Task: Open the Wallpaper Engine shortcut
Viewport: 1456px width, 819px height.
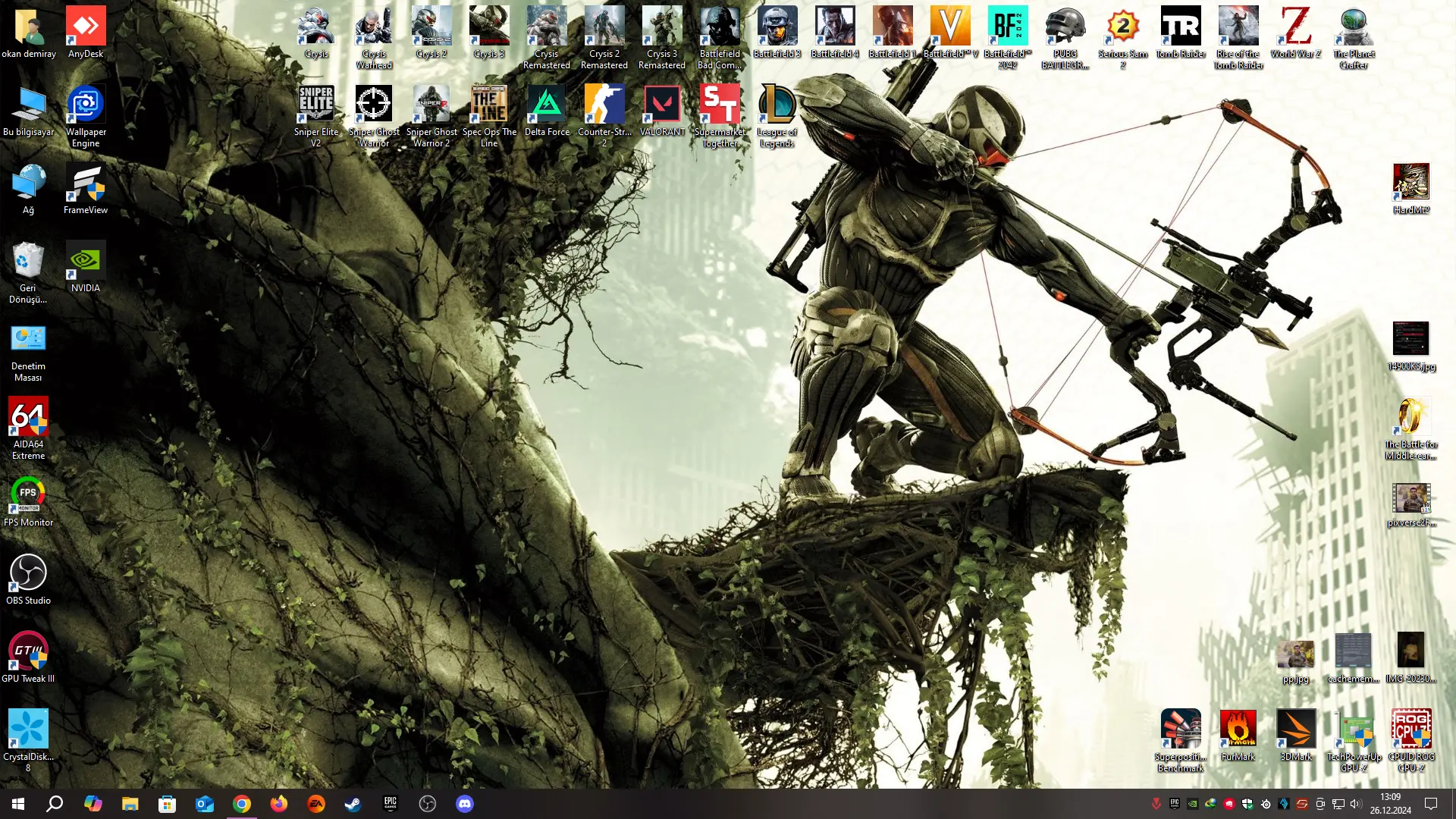Action: pyautogui.click(x=86, y=116)
